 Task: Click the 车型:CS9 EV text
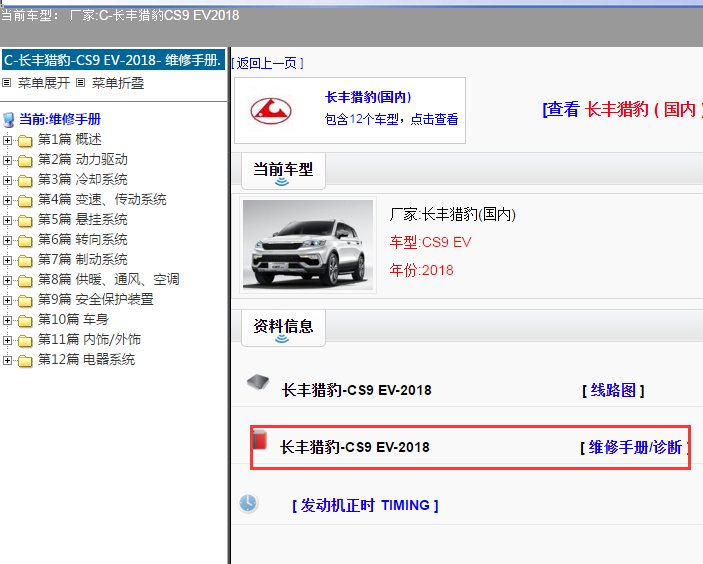point(430,243)
